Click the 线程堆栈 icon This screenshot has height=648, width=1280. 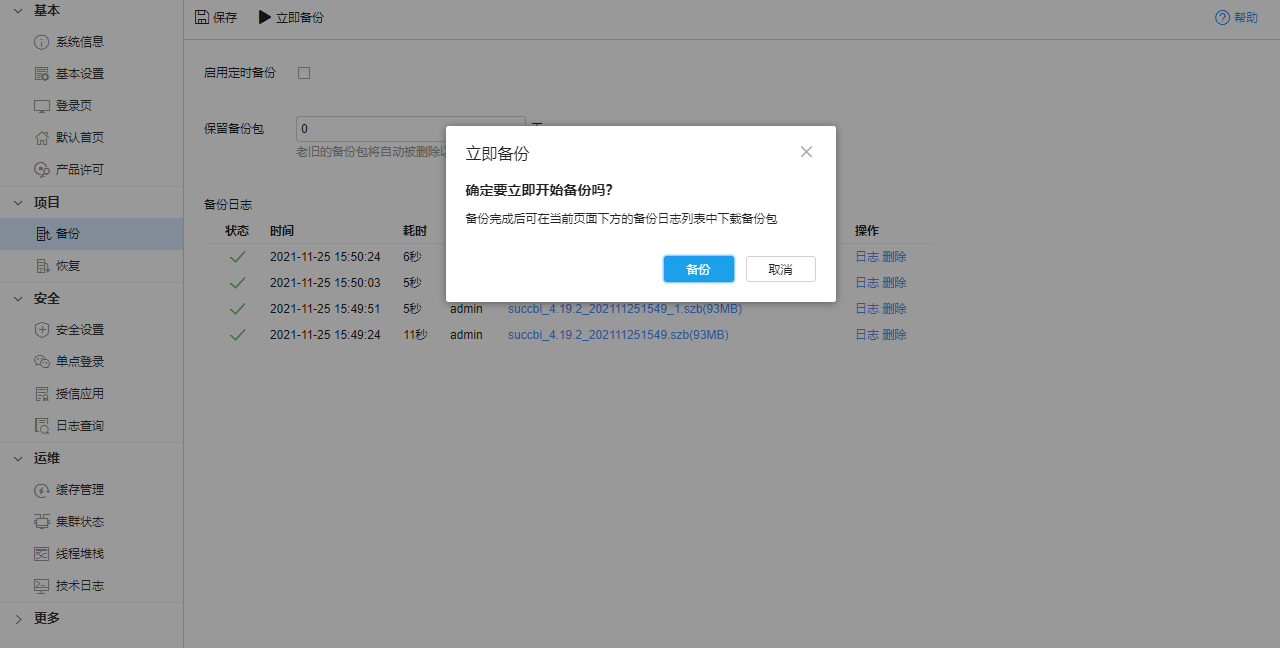pos(42,554)
